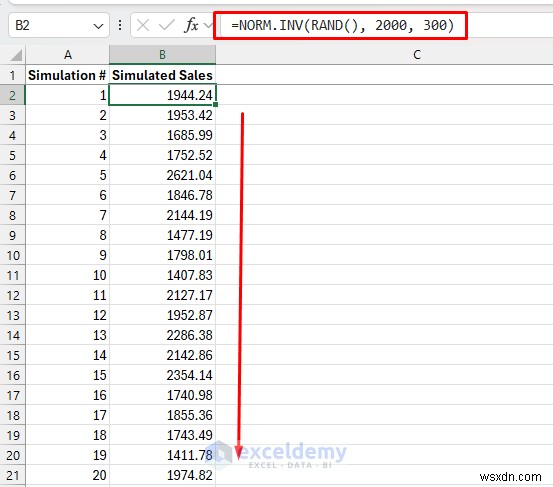Select cell containing 2621.04
Viewport: 553px width, 487px height.
(162, 175)
